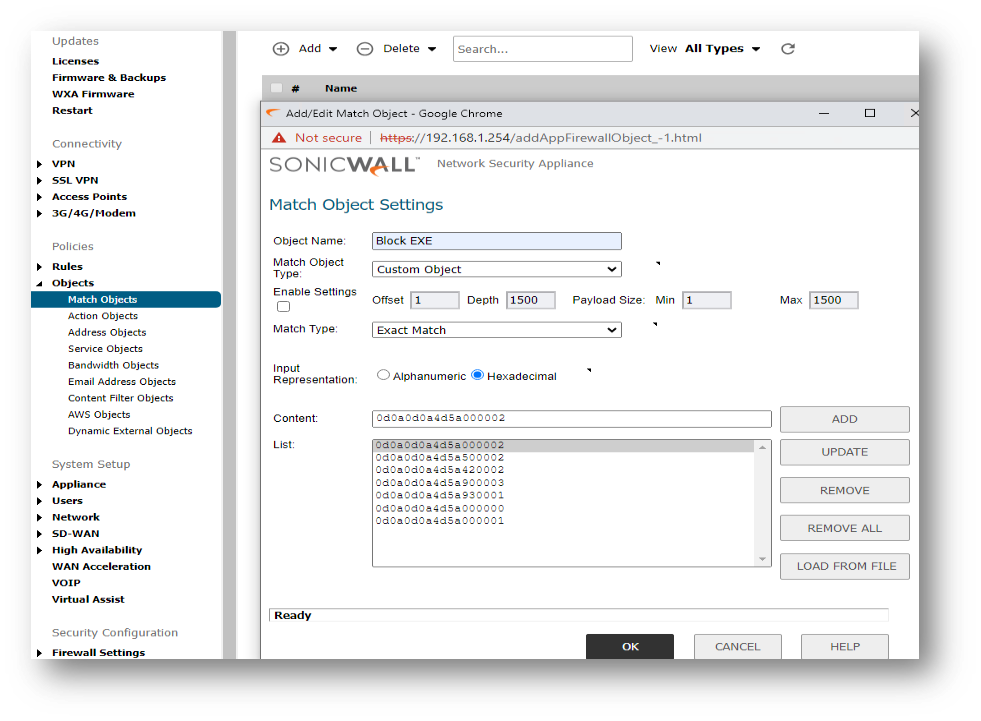Image resolution: width=981 pixels, height=721 pixels.
Task: Toggle the Enable Settings checkbox
Action: (x=283, y=306)
